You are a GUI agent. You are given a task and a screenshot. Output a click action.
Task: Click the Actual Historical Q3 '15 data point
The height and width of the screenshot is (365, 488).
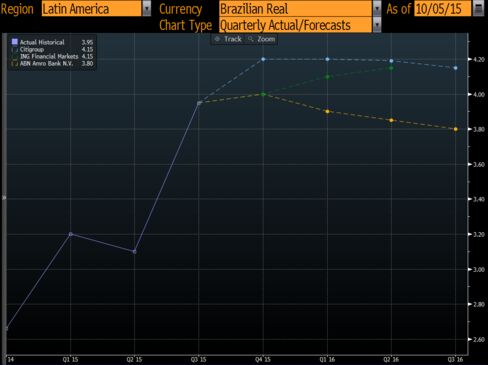tap(199, 103)
